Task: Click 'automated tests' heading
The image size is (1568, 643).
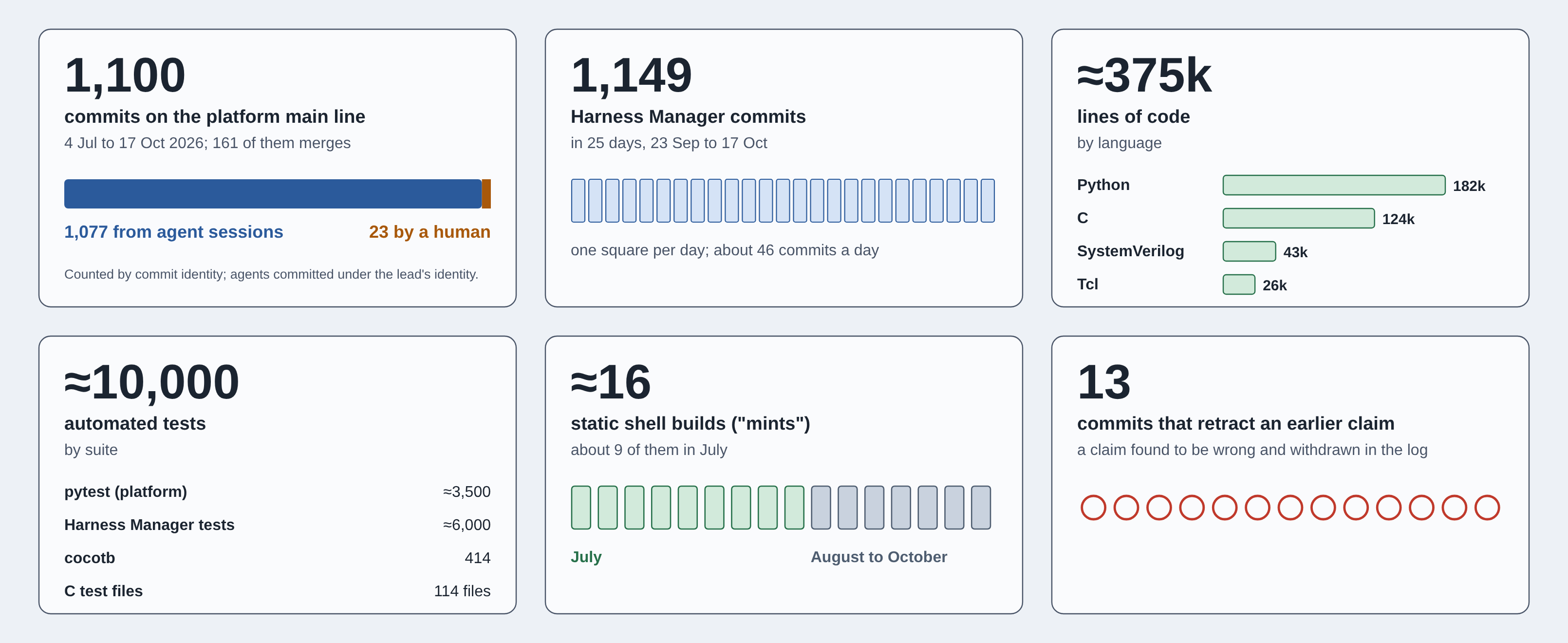Action: click(135, 423)
